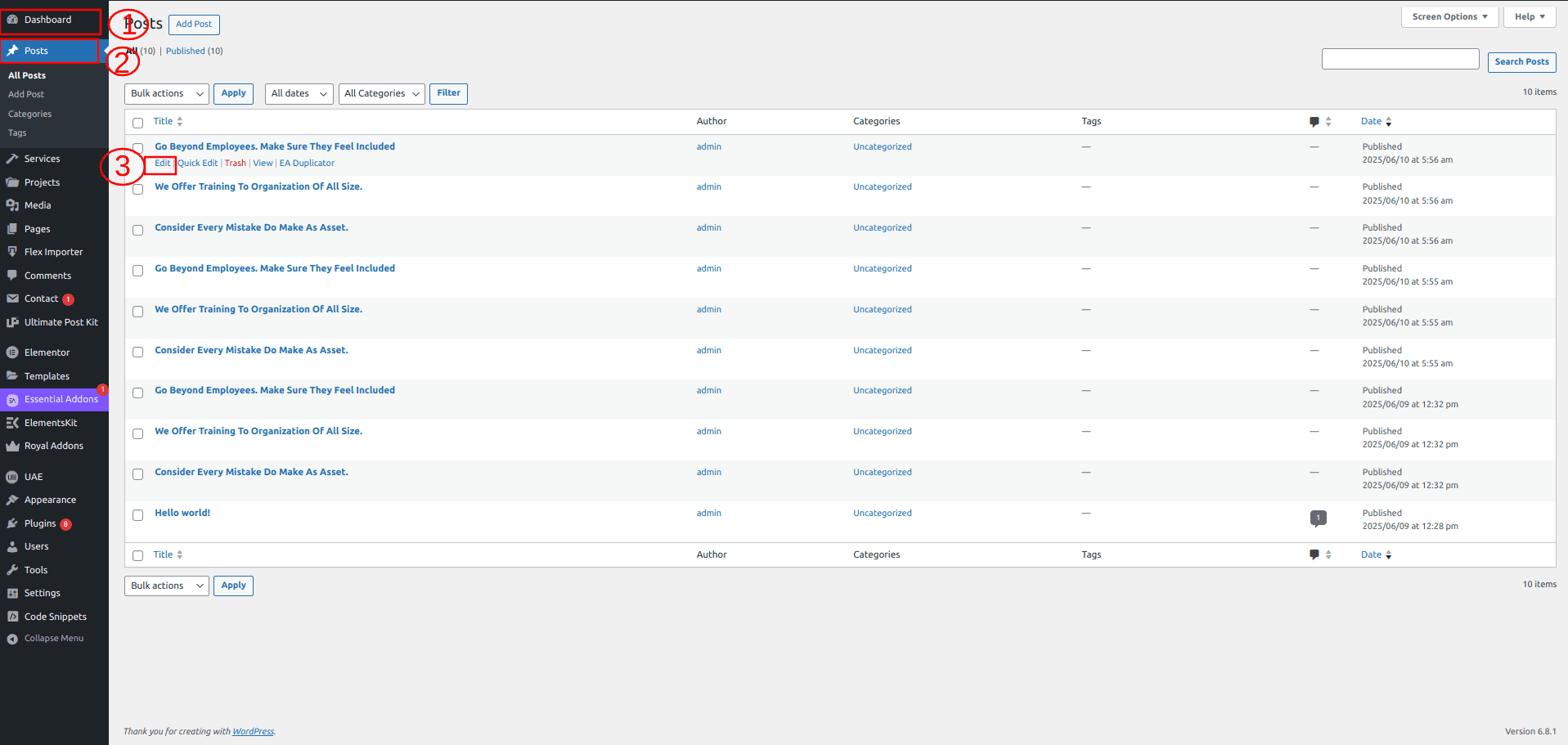Select the Code Snippets icon
Viewport: 1568px width, 745px height.
(x=12, y=617)
